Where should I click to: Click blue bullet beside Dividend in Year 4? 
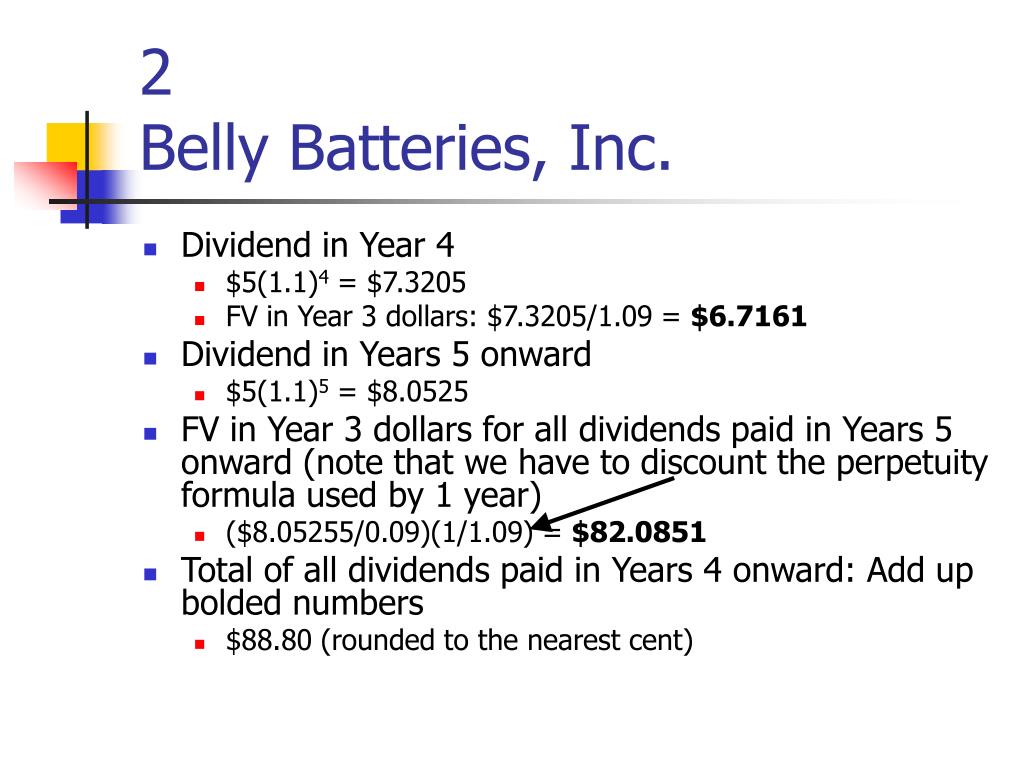(x=150, y=249)
